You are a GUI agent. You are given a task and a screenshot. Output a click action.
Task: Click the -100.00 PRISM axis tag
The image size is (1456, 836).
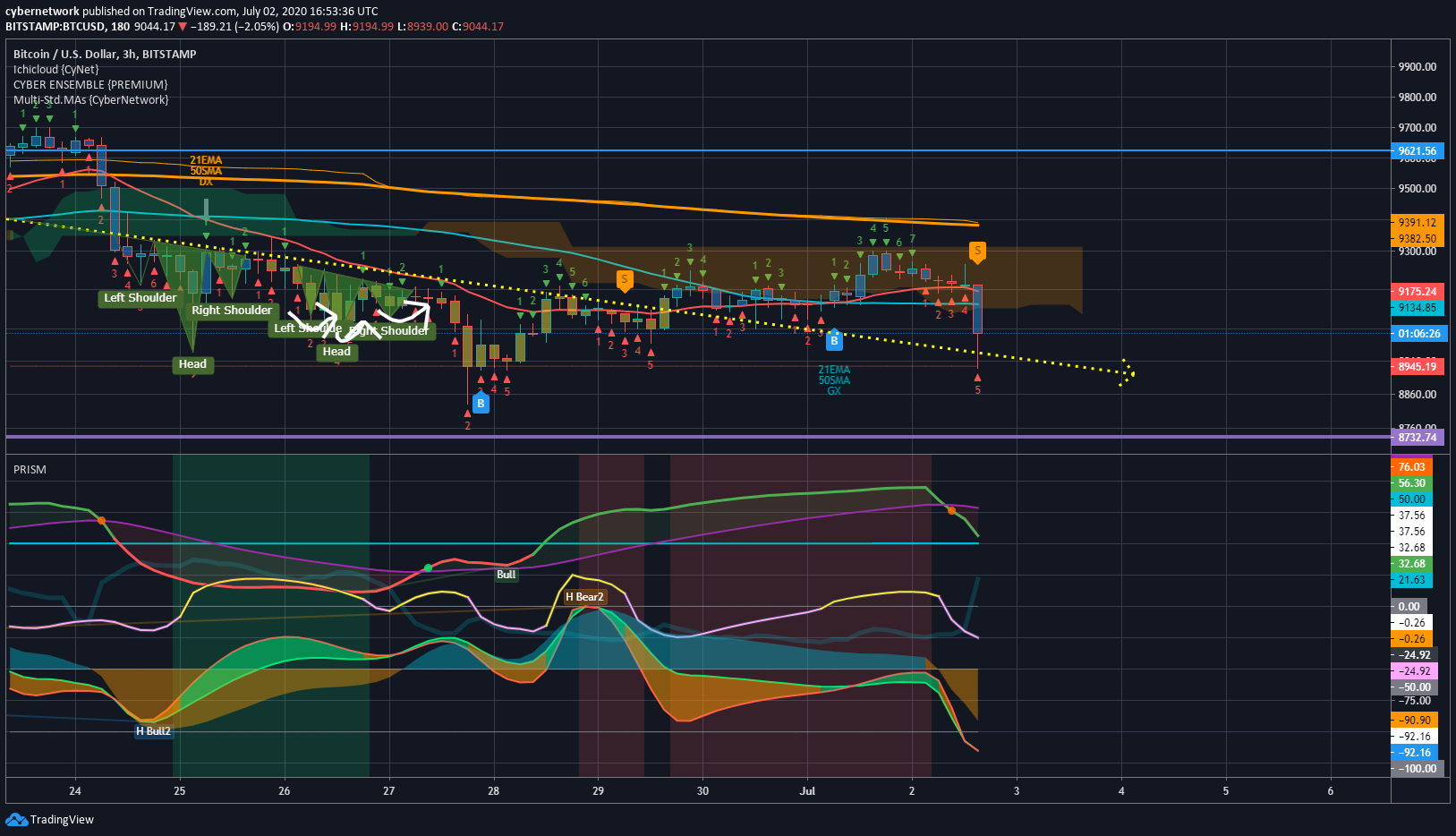pyautogui.click(x=1418, y=769)
